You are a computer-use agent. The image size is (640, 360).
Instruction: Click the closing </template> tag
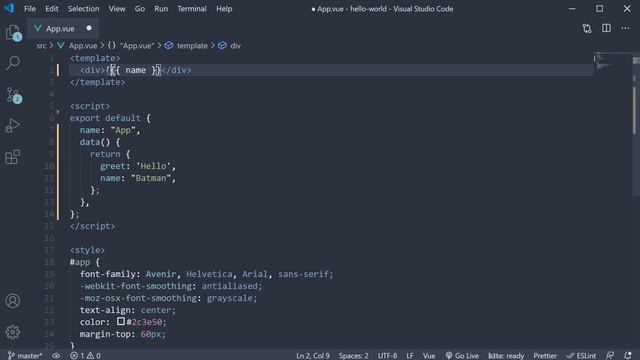pyautogui.click(x=98, y=82)
